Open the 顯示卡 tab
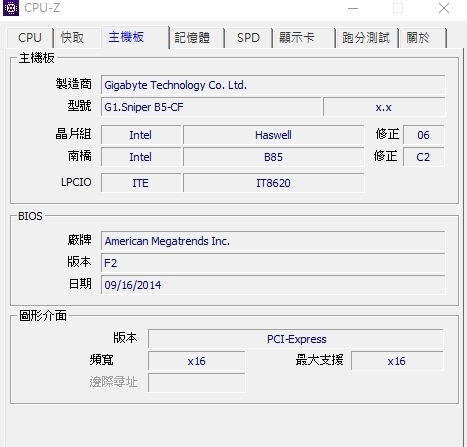Viewport: 467px width, 447px height. pos(303,38)
